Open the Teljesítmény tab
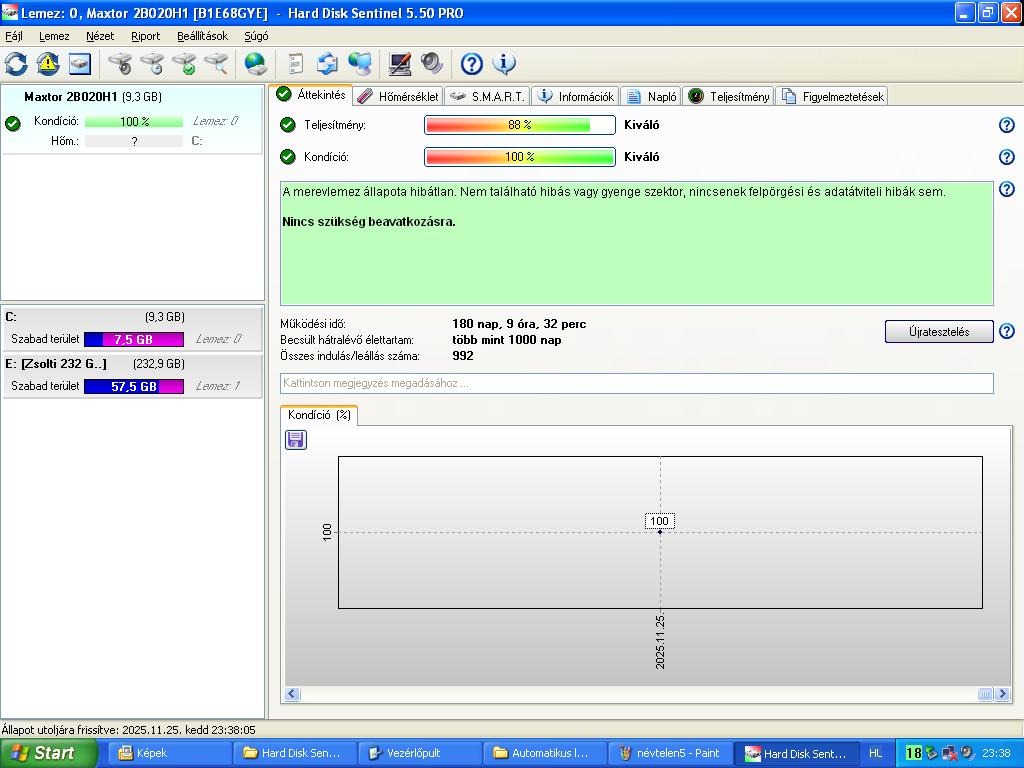Screen dimensions: 1024x768 pyautogui.click(x=729, y=97)
